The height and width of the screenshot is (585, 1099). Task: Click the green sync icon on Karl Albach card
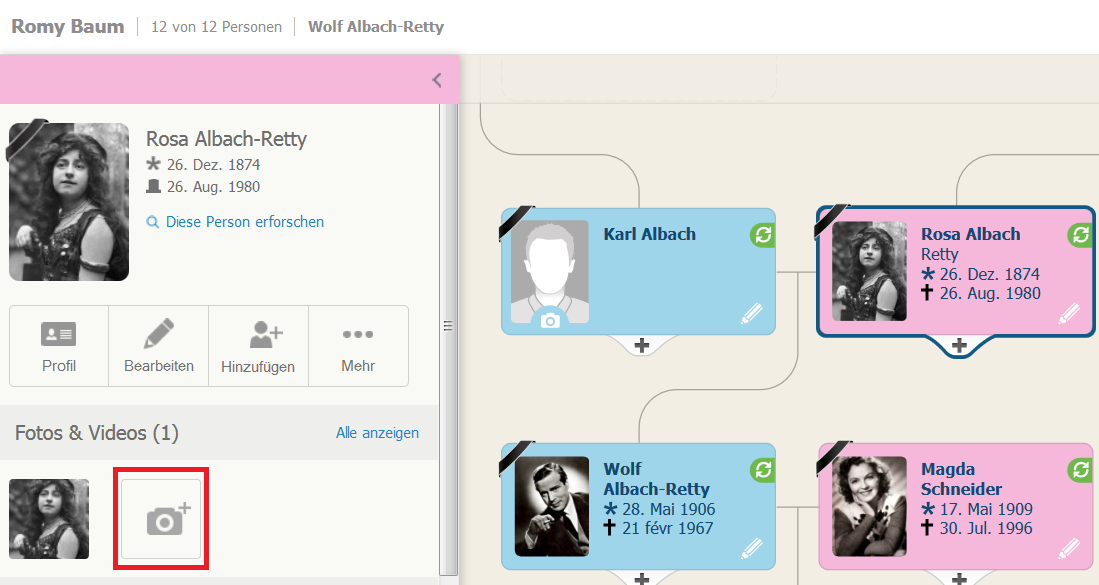[763, 235]
